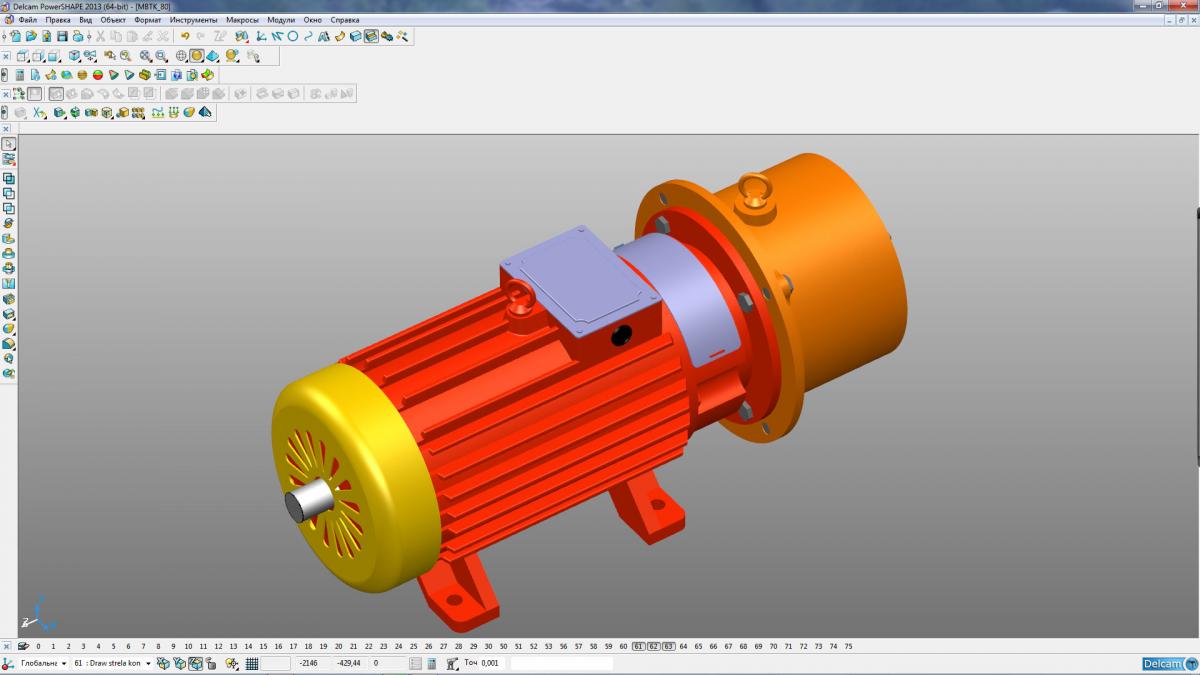This screenshot has height=675, width=1200.
Task: Open the '61 : Draw strela kon' level dropdown
Action: tap(148, 663)
